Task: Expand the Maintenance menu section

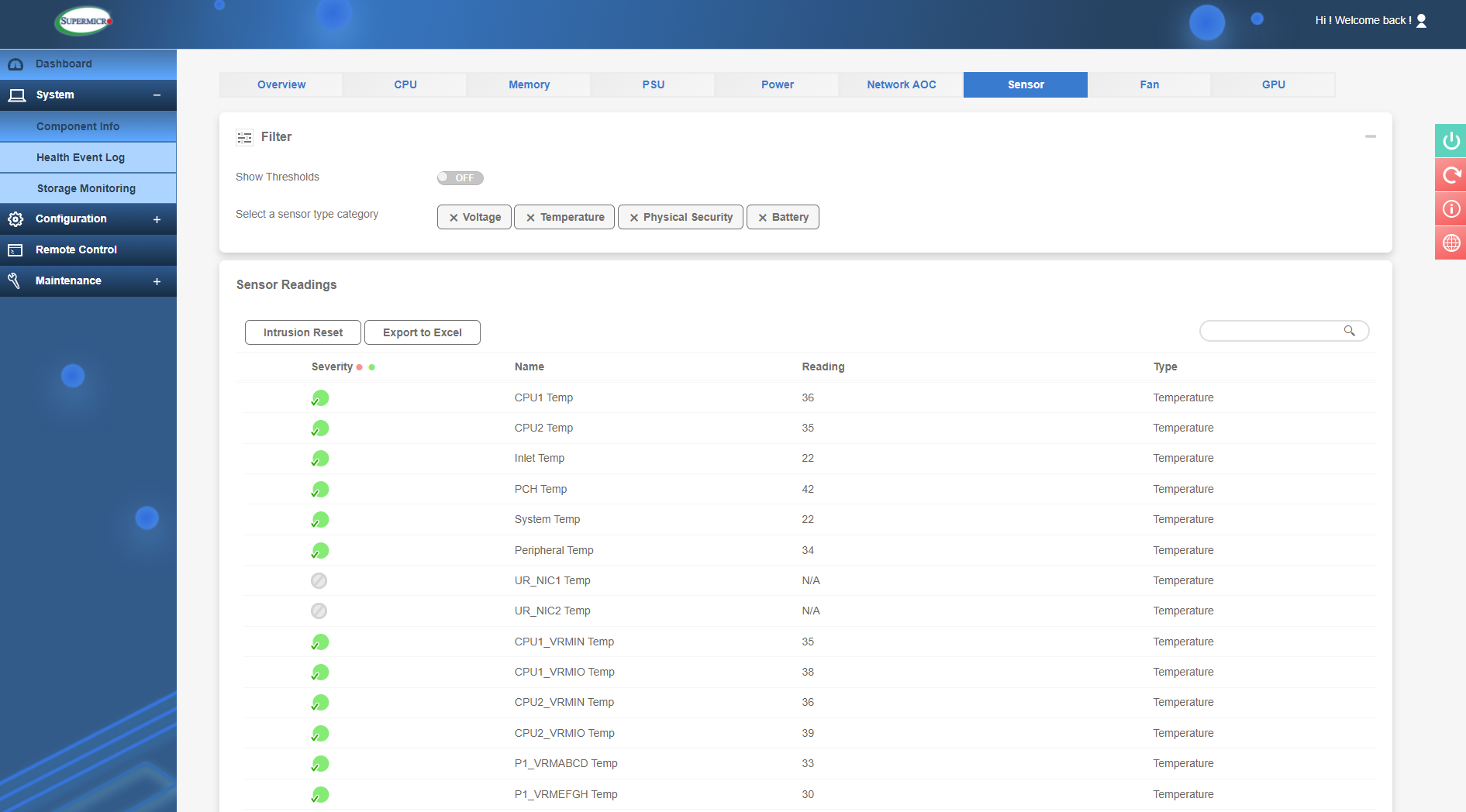Action: (x=157, y=280)
